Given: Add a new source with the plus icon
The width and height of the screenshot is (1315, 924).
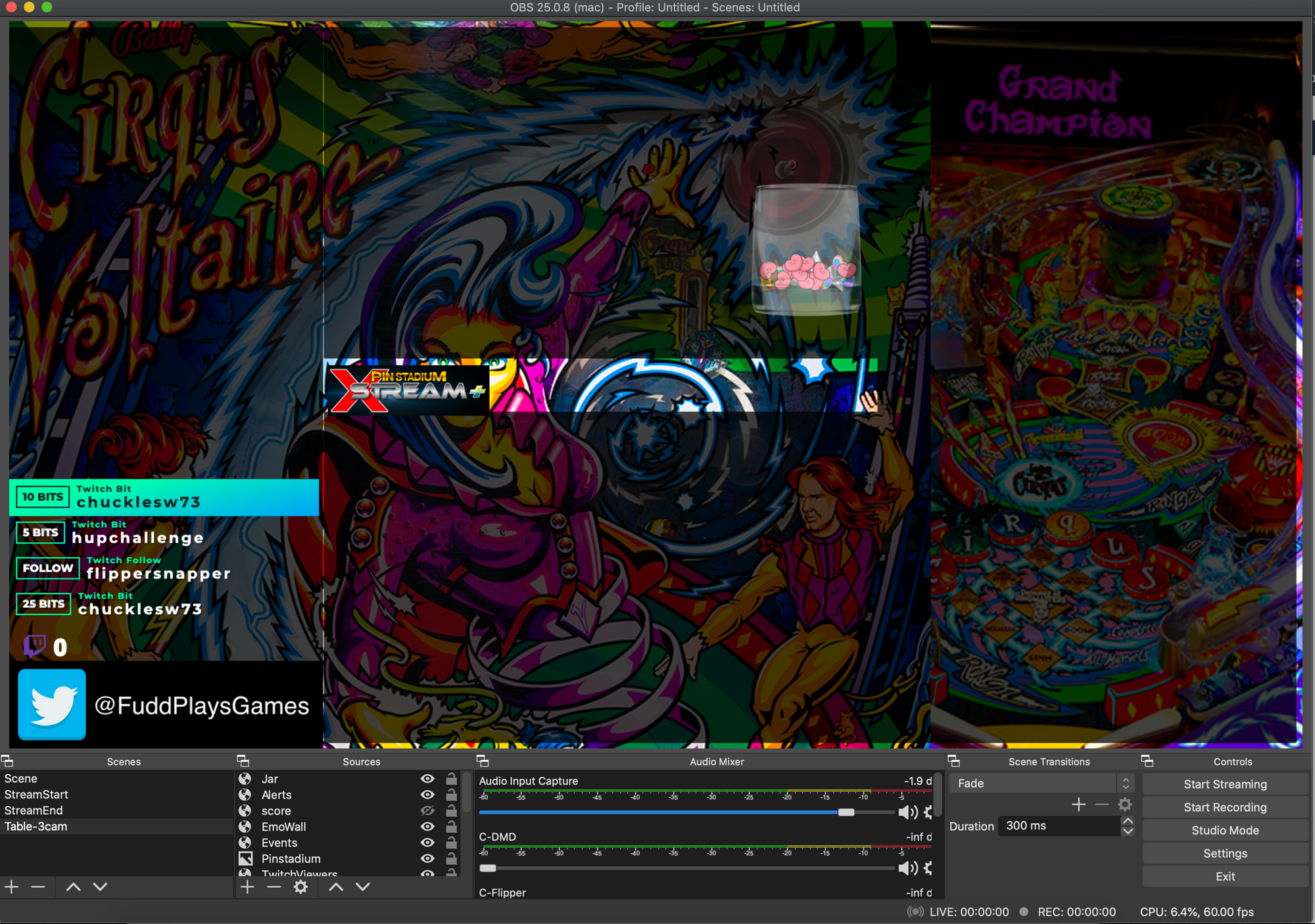Looking at the screenshot, I should tap(247, 887).
